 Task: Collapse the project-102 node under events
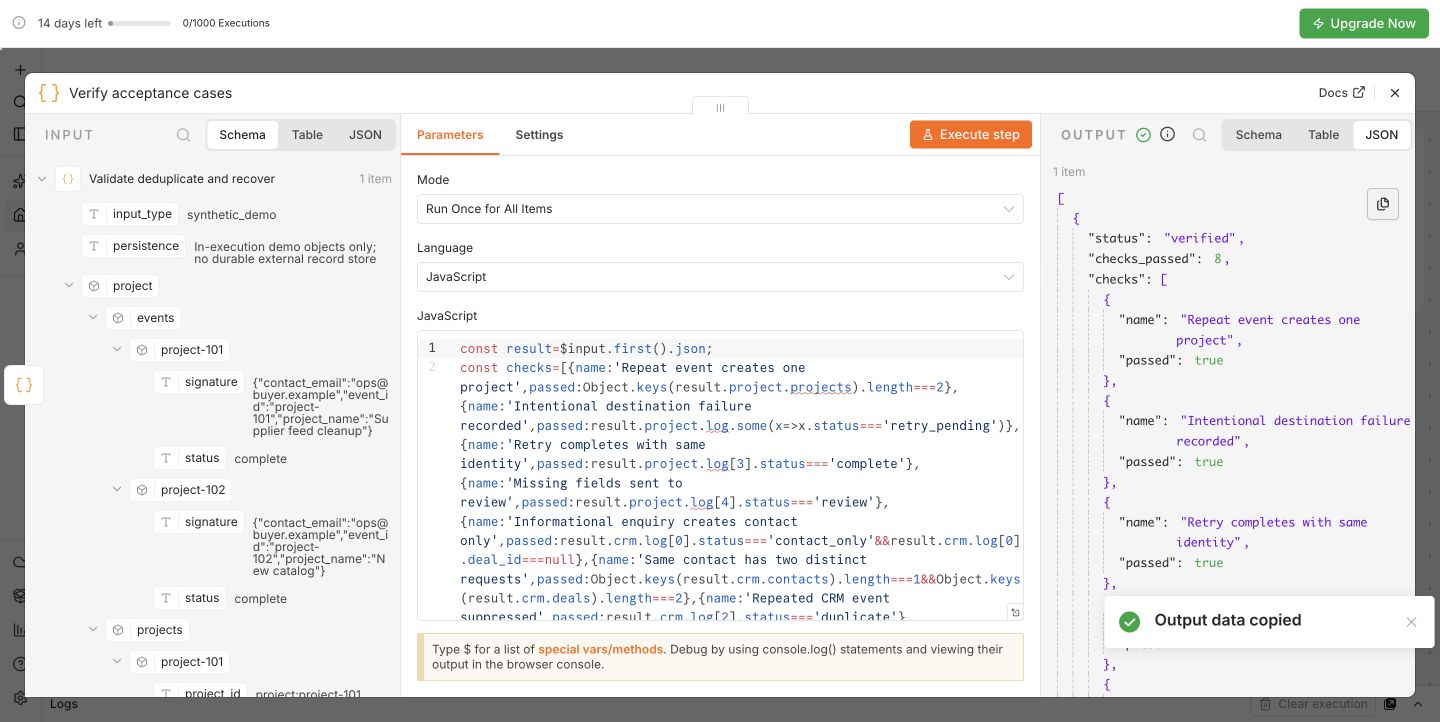pos(117,490)
